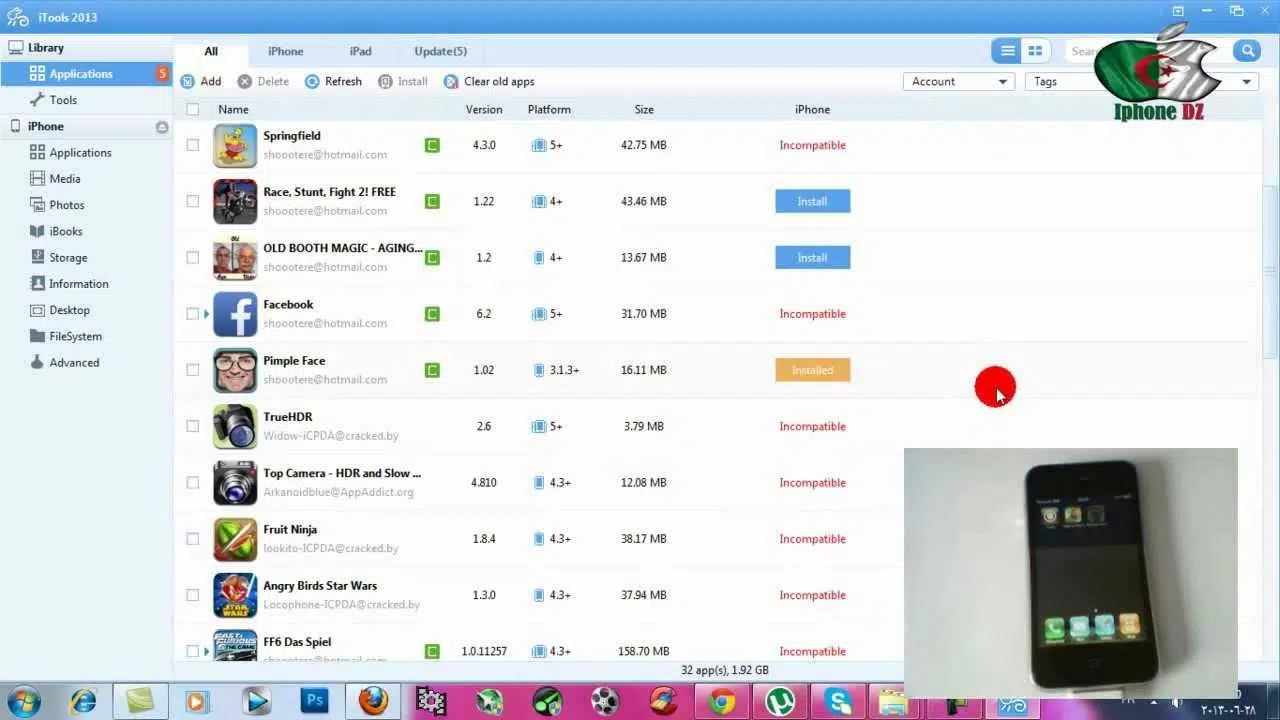Screen dimensions: 1280x720
Task: Open the Account dropdown
Action: [959, 82]
